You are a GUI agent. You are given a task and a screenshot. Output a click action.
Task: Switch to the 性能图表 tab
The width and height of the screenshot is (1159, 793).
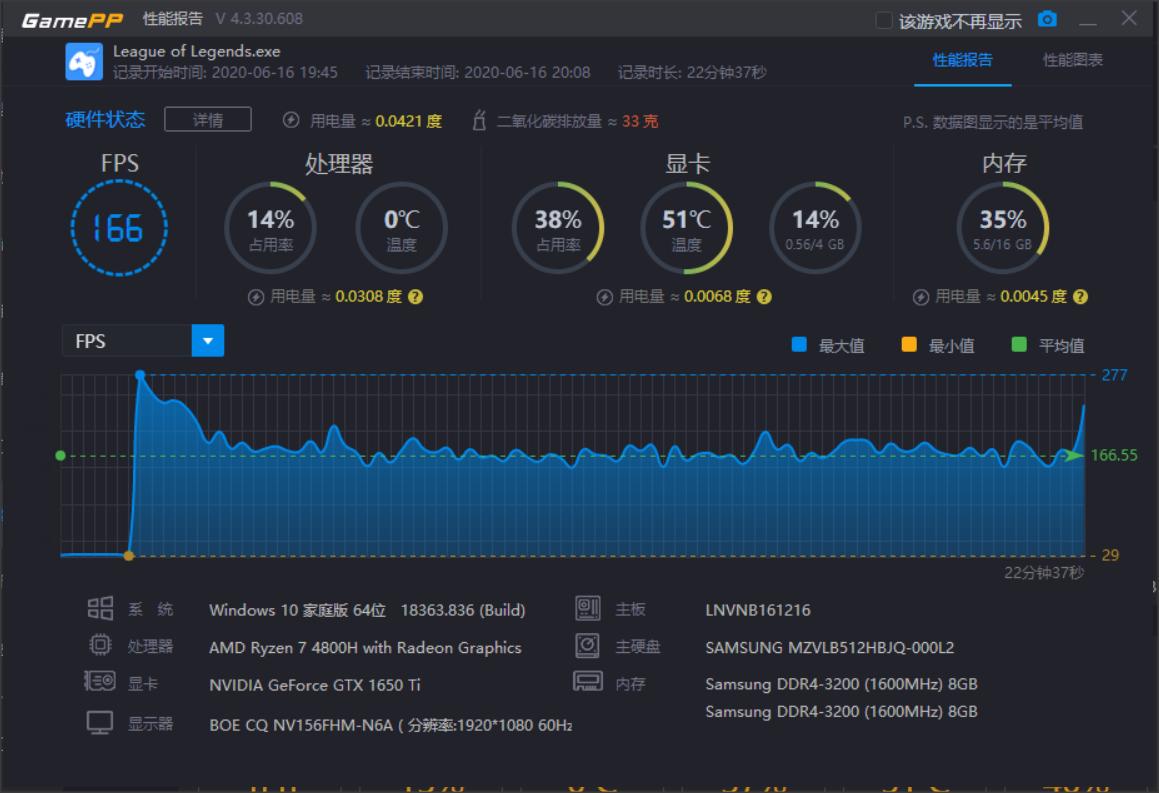click(1070, 60)
